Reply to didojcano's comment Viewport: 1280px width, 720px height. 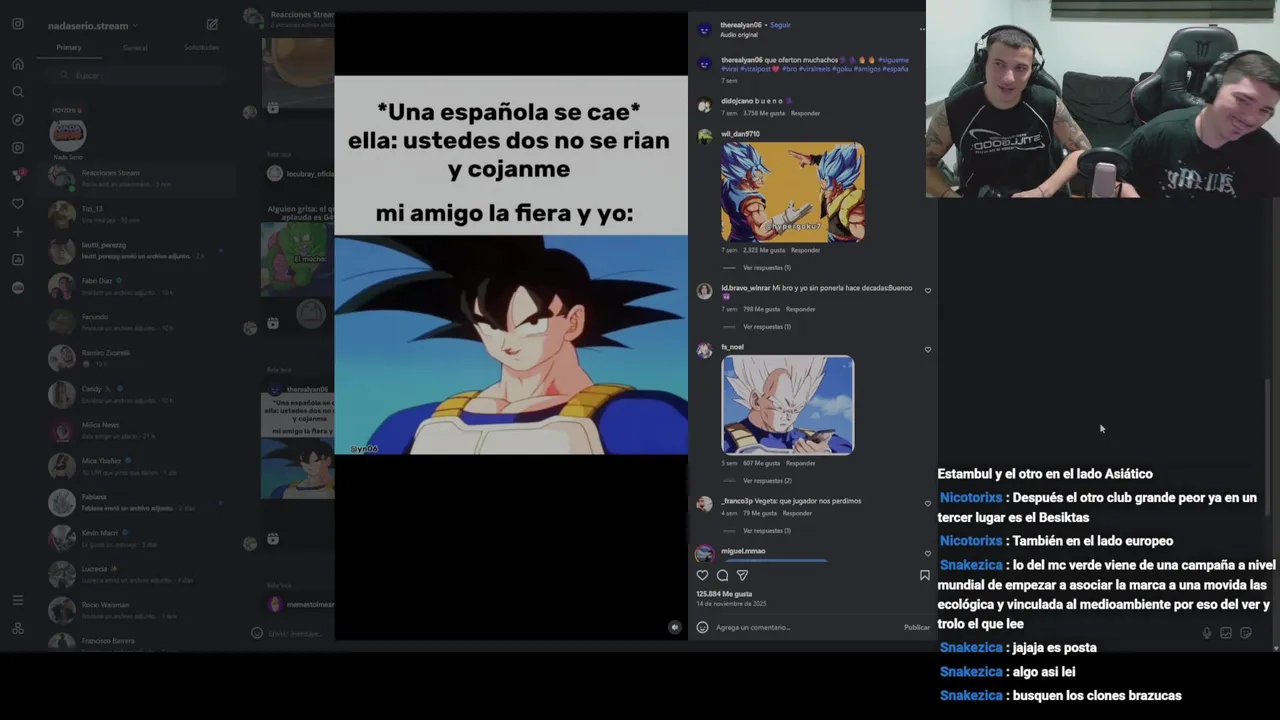(x=805, y=113)
